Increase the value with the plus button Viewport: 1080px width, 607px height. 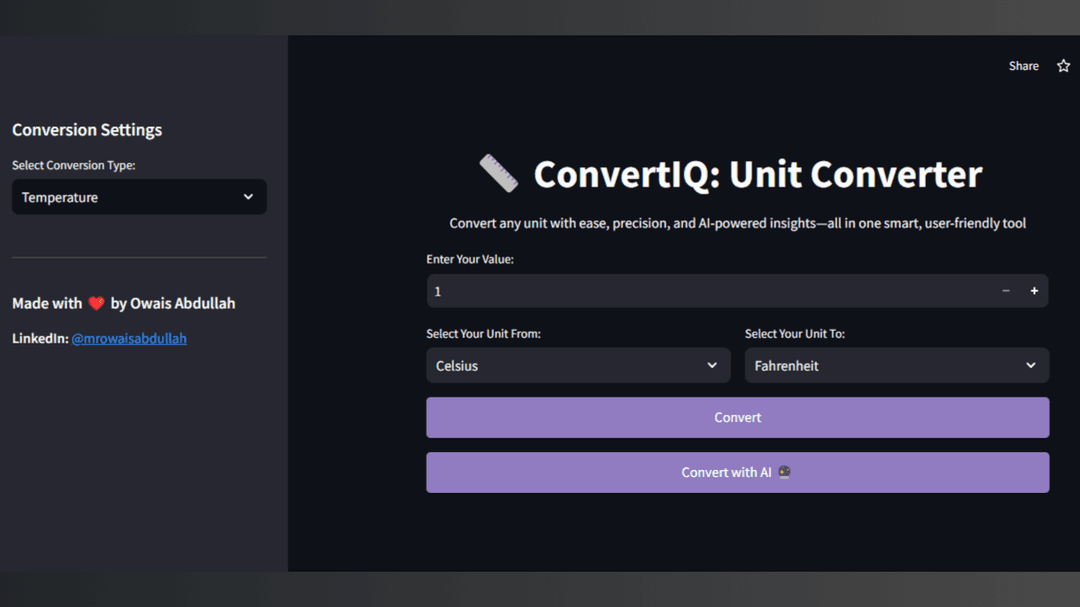click(1034, 291)
